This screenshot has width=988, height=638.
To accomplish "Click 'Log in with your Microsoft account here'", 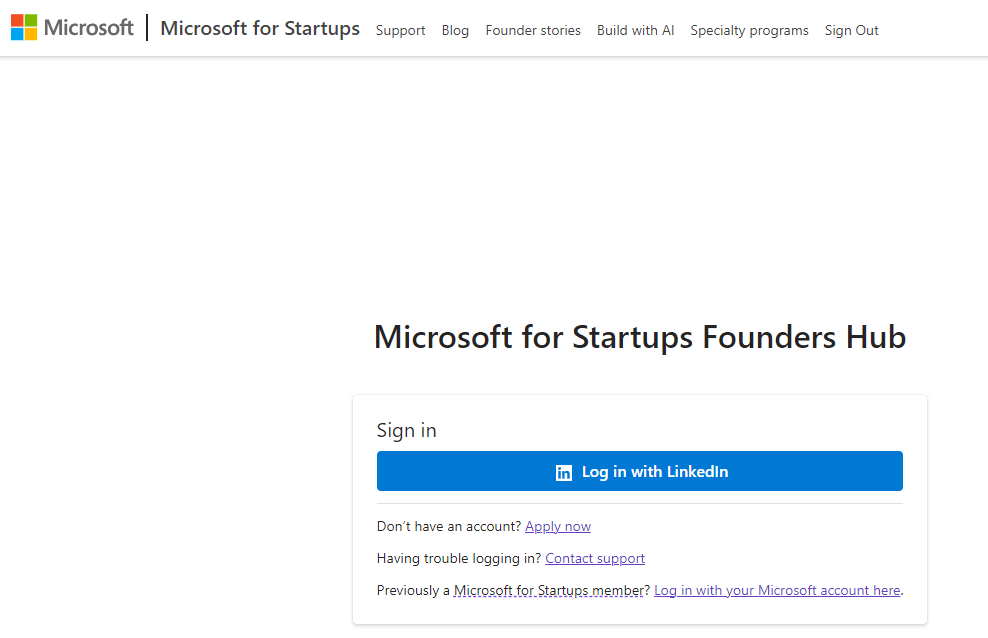I will point(777,591).
